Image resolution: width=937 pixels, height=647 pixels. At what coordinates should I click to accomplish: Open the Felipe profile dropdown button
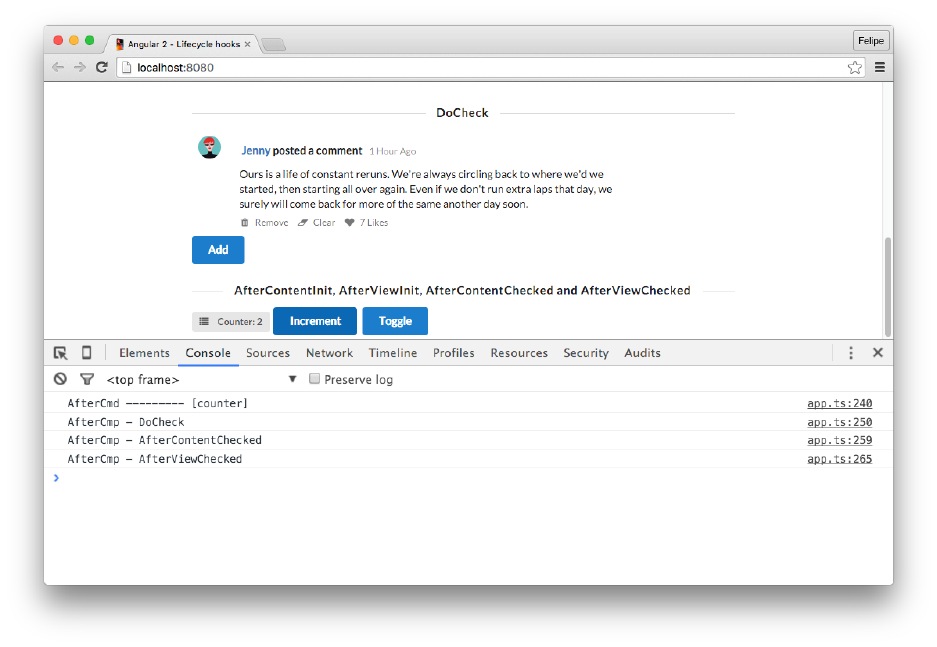pyautogui.click(x=870, y=41)
